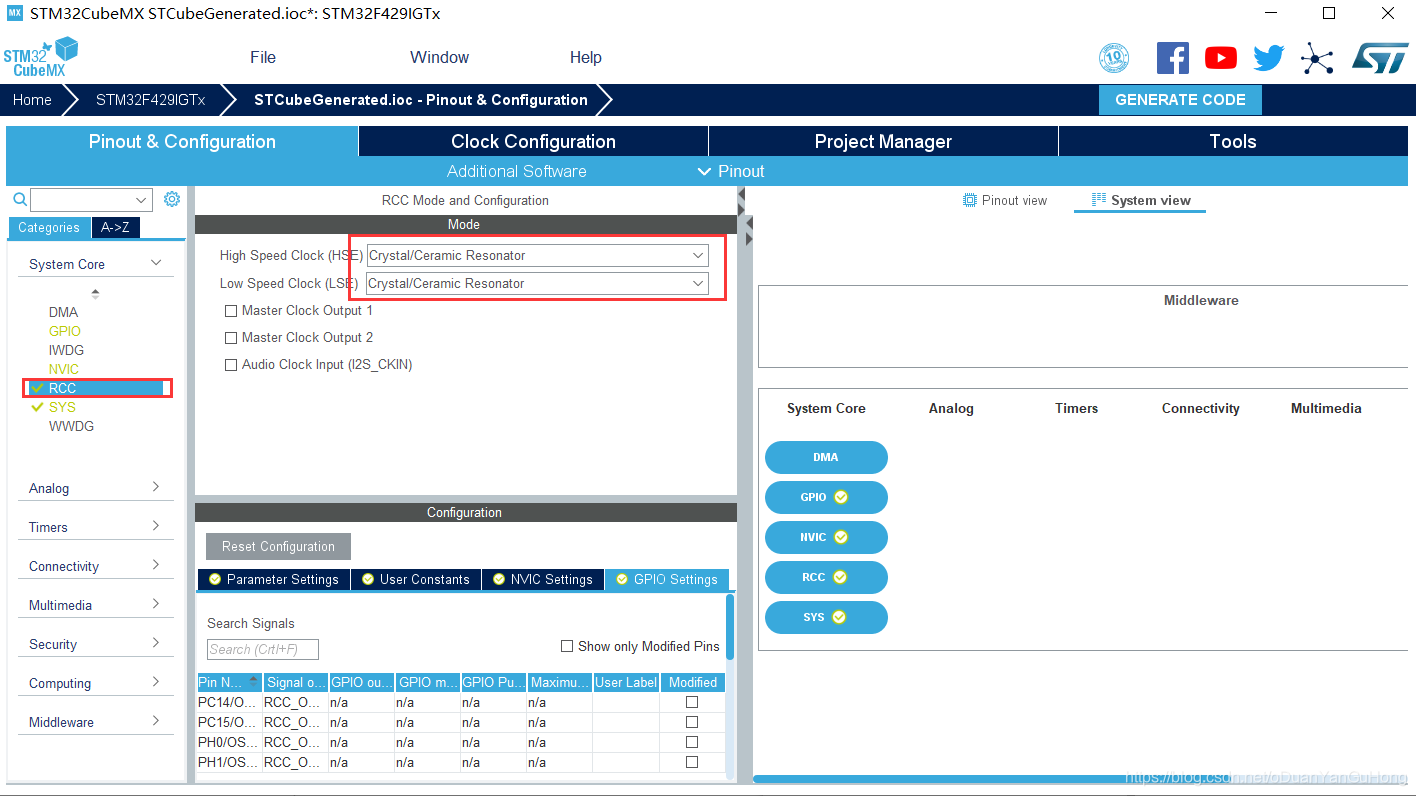1416x796 pixels.
Task: Collapse the System Core category
Action: 156,263
